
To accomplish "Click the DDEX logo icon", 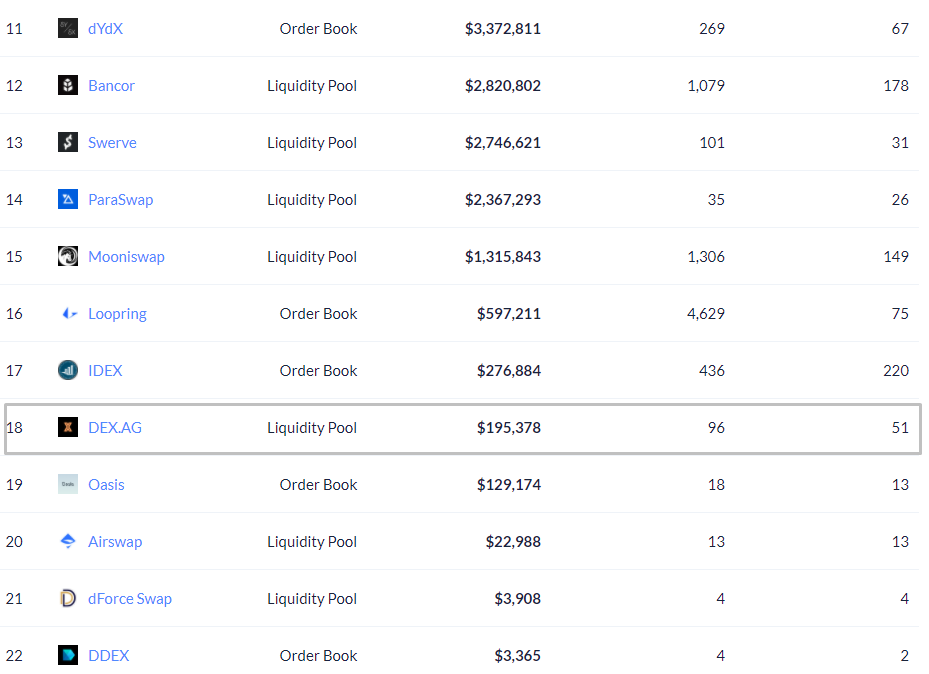I will 68,655.
